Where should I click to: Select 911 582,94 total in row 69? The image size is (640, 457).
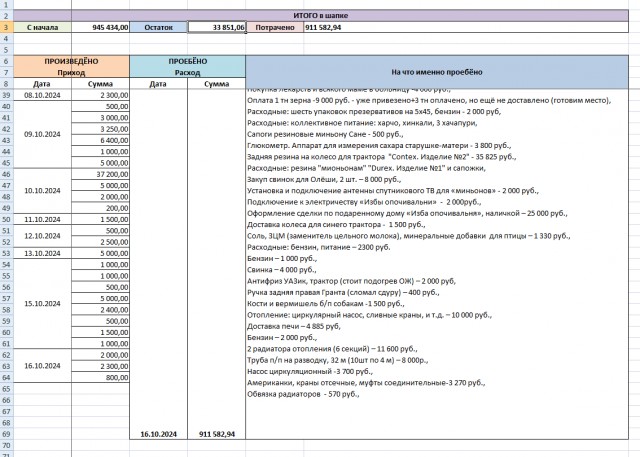pos(217,434)
